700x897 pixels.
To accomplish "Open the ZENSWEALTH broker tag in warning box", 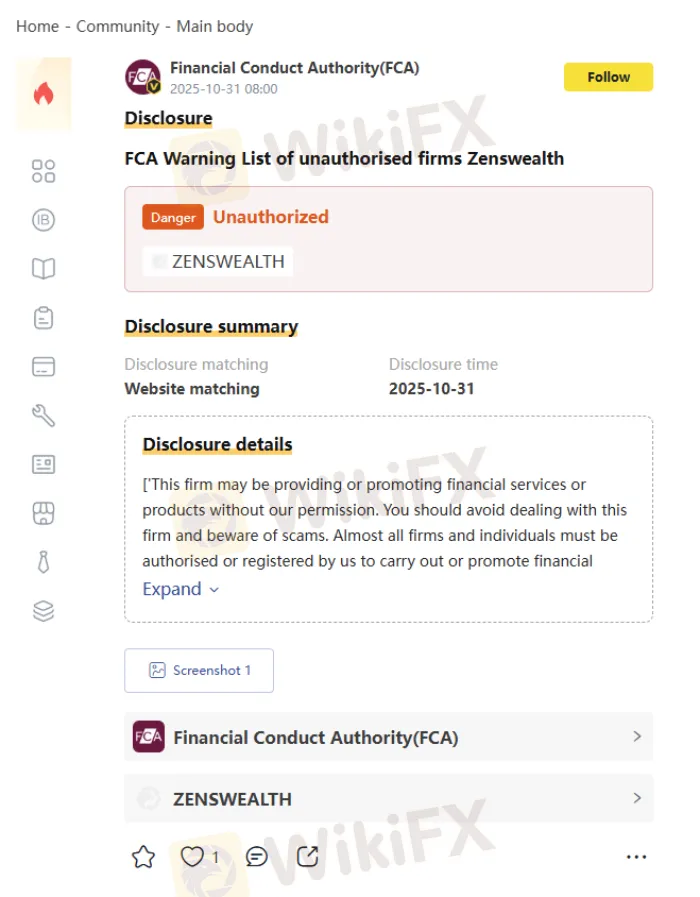I will [219, 262].
